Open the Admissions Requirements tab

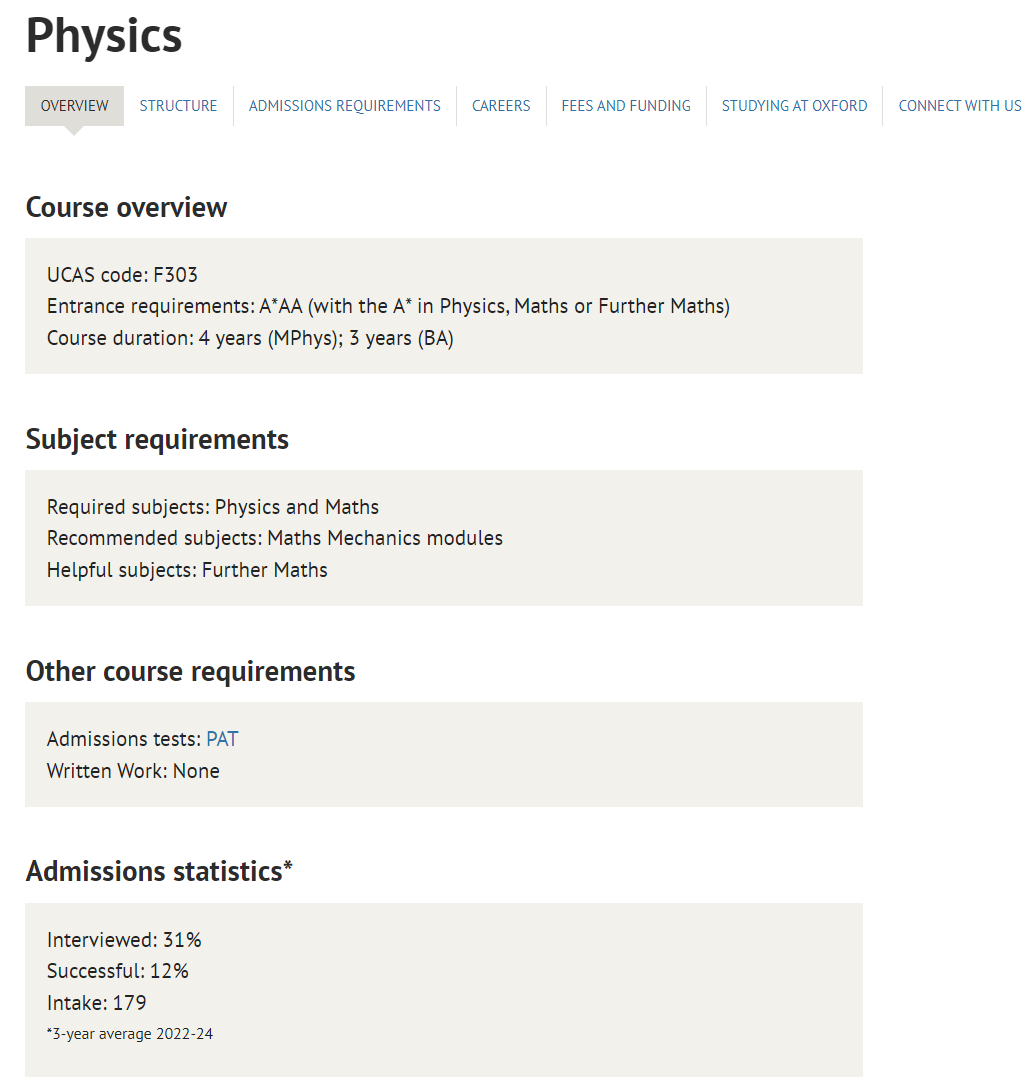pyautogui.click(x=344, y=106)
